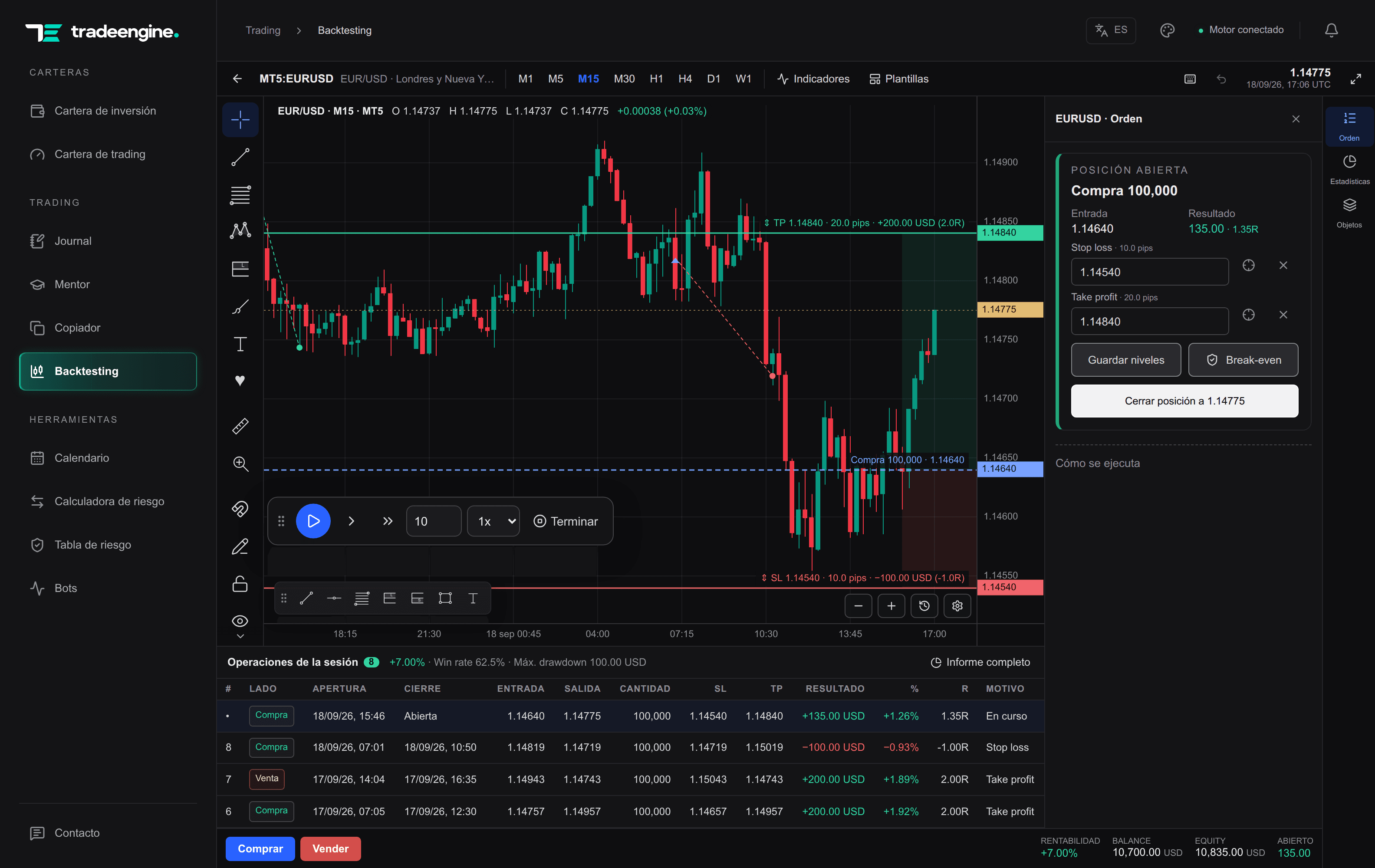Switch timeframe to M5
Screen dimensions: 1375x868
click(x=556, y=79)
